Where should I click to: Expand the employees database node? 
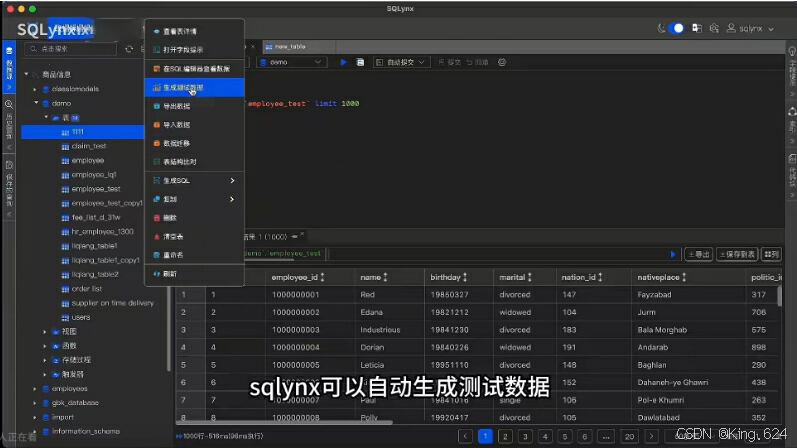point(35,389)
